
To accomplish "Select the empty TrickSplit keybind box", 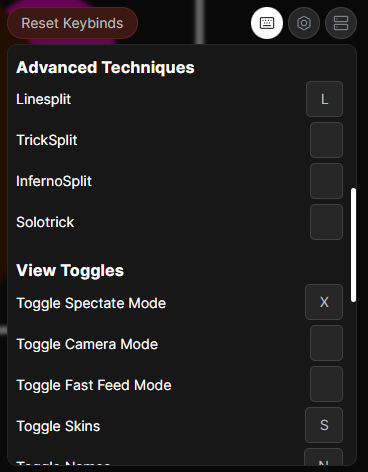I will pyautogui.click(x=326, y=140).
